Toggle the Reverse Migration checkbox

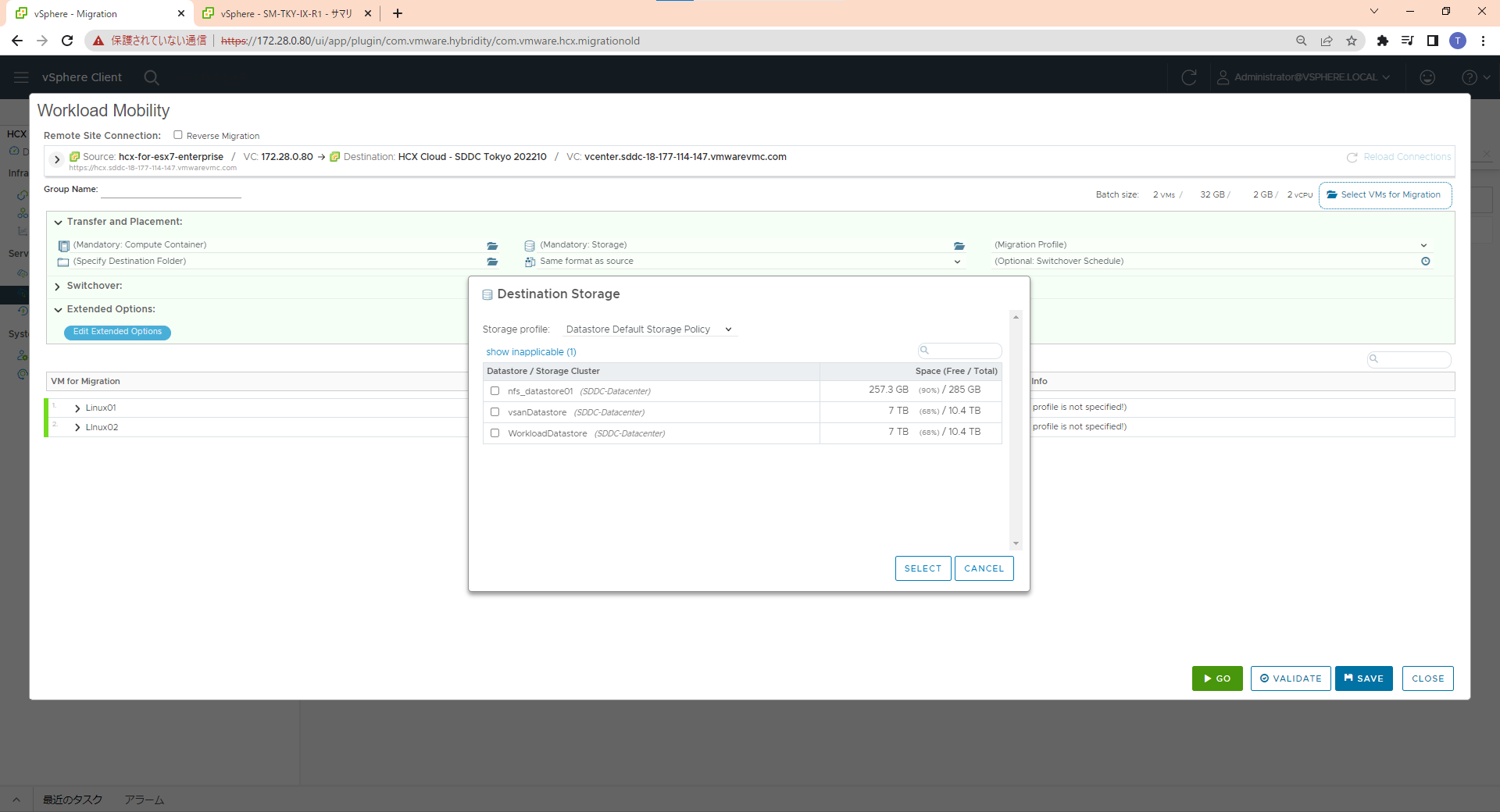(178, 135)
